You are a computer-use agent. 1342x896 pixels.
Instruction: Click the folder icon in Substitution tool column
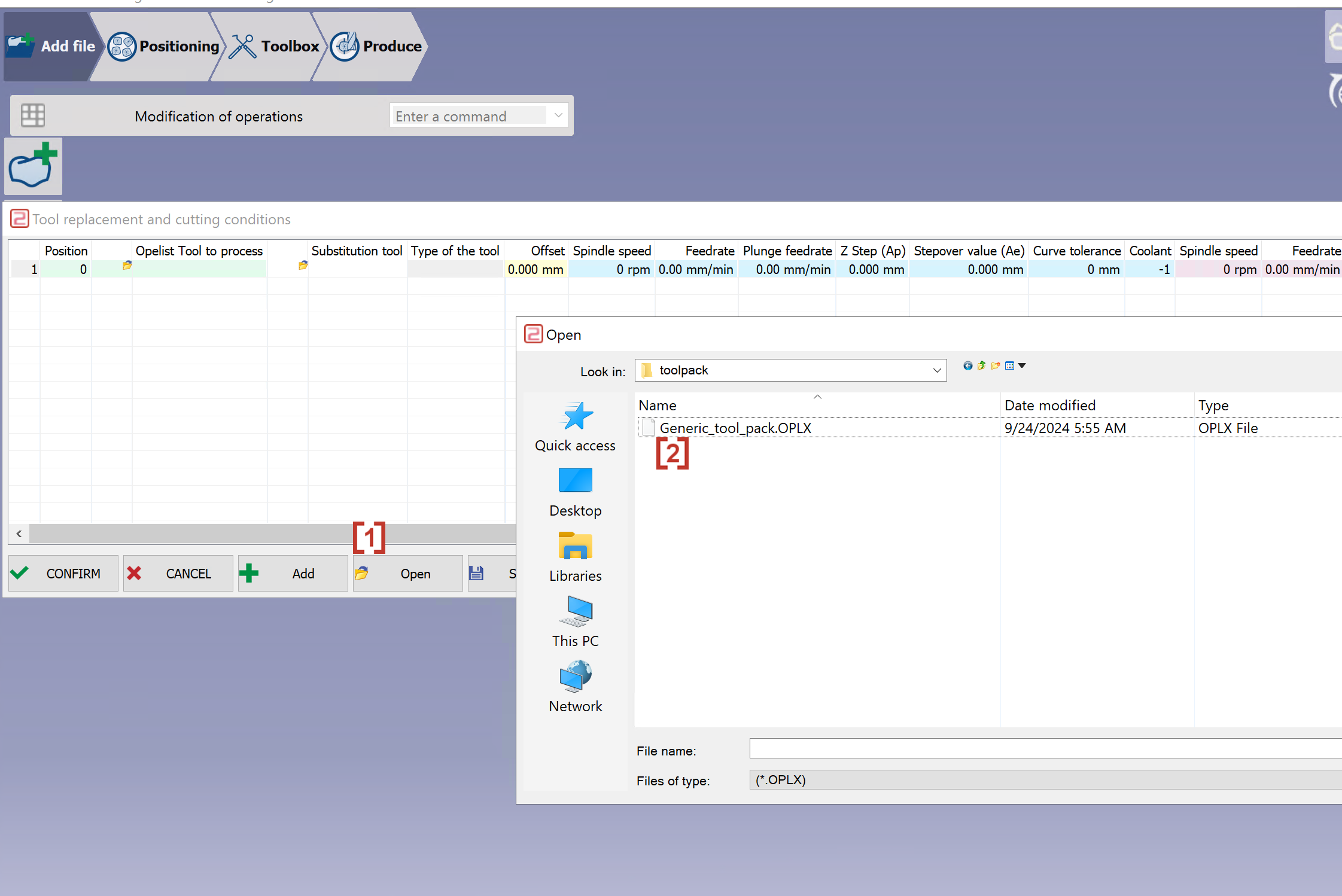coord(303,265)
